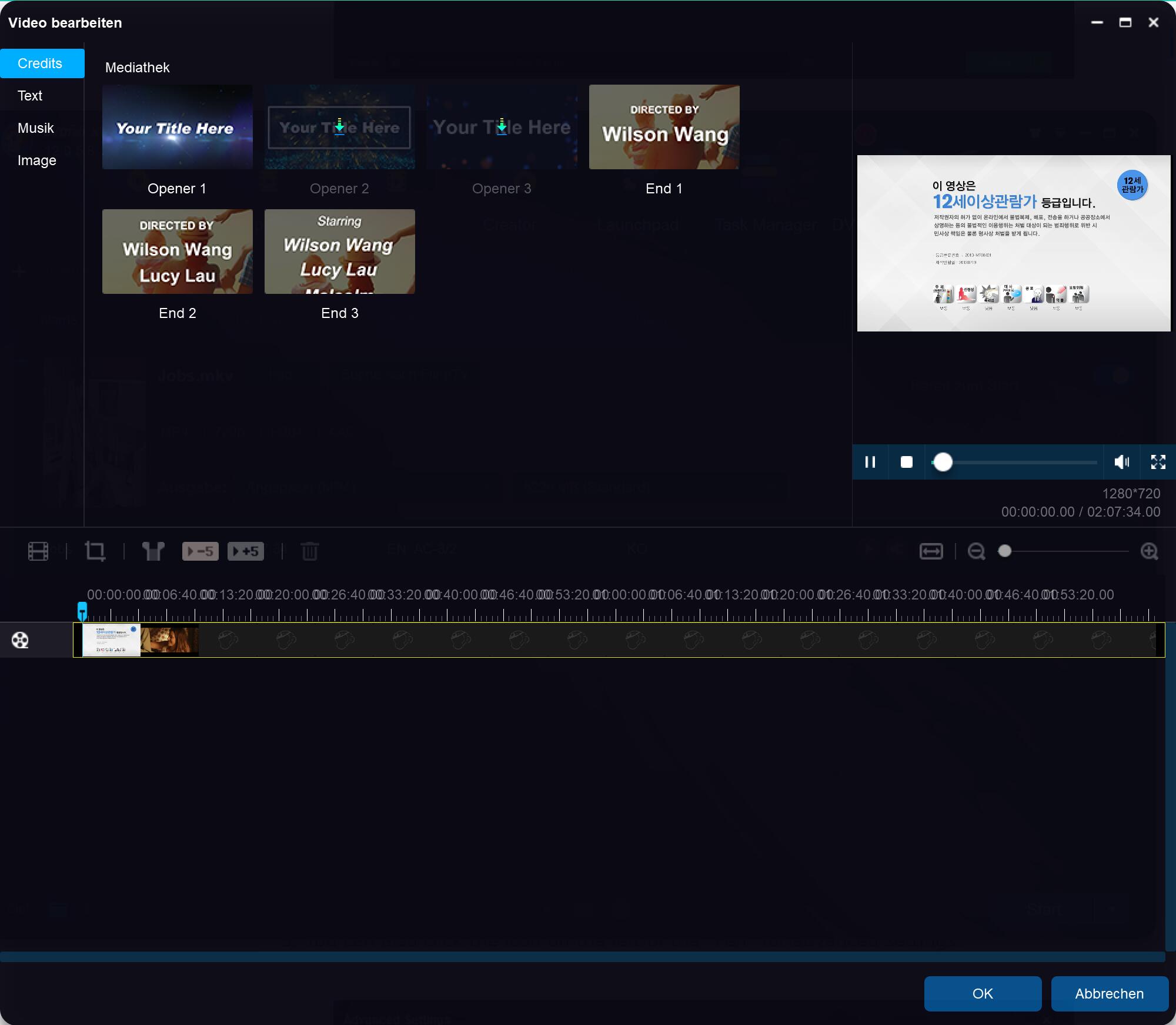Click the stop playback button

(905, 462)
